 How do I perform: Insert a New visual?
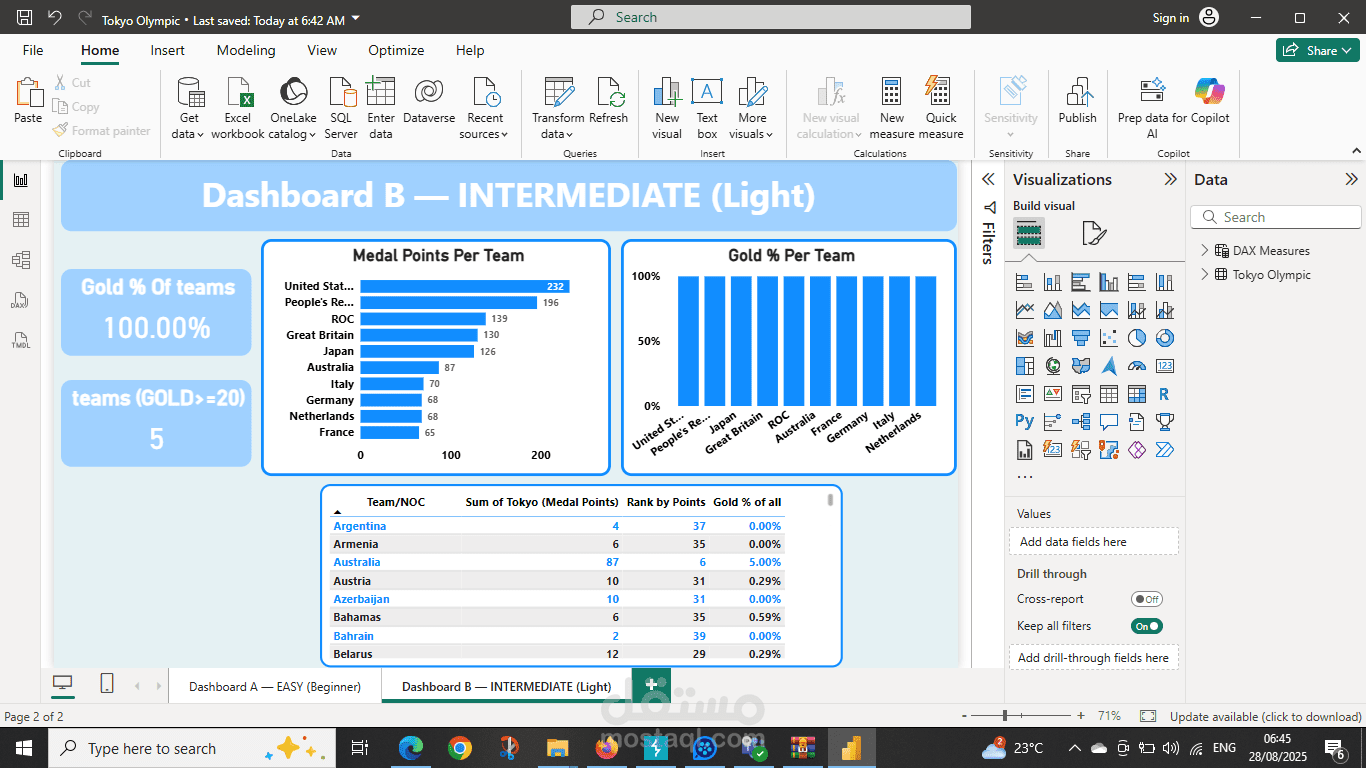[x=667, y=108]
